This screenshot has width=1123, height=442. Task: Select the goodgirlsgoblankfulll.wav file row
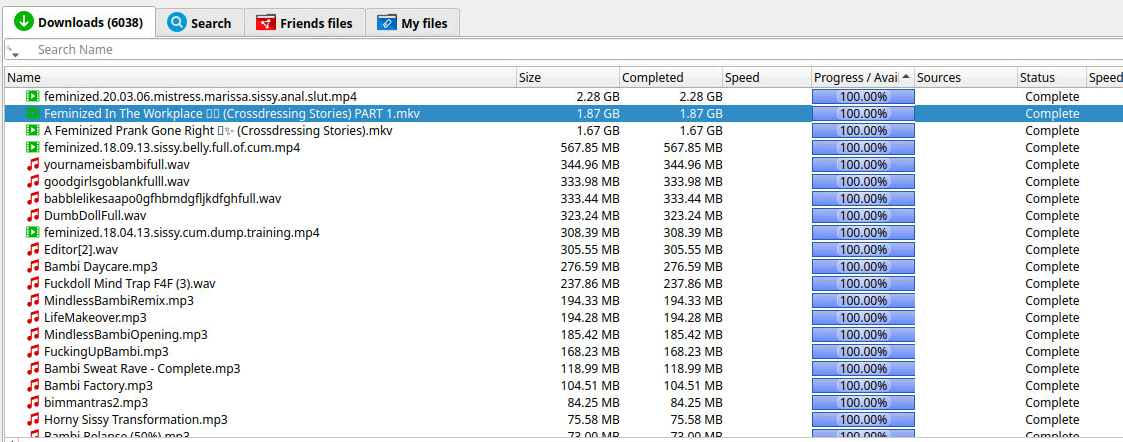117,182
